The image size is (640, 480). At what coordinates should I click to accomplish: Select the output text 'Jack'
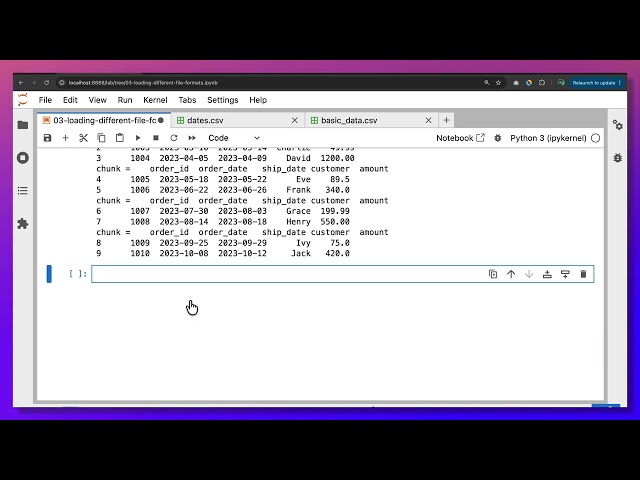tap(301, 253)
